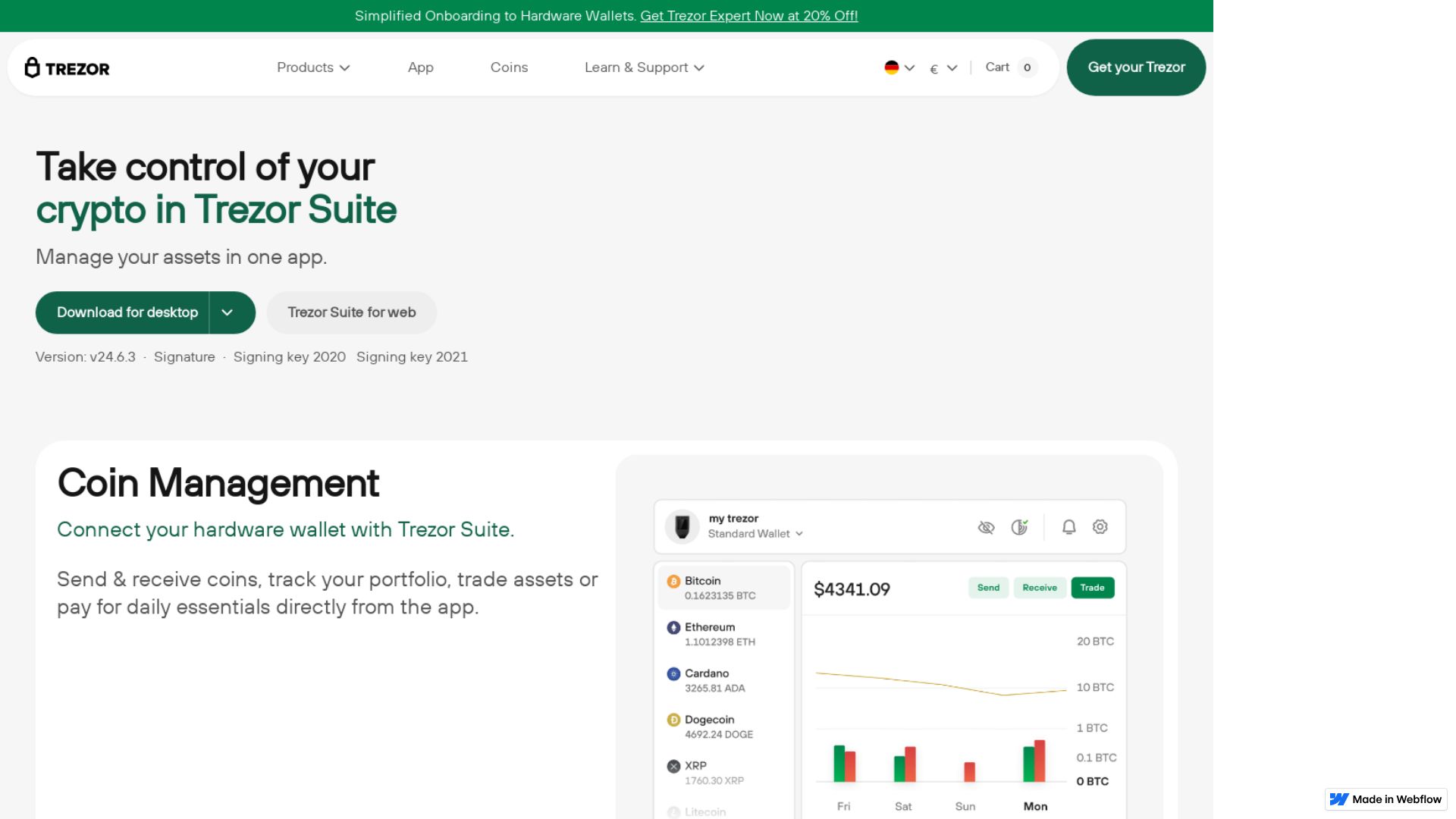Toggle the hide-balances eye icon

[x=986, y=527]
